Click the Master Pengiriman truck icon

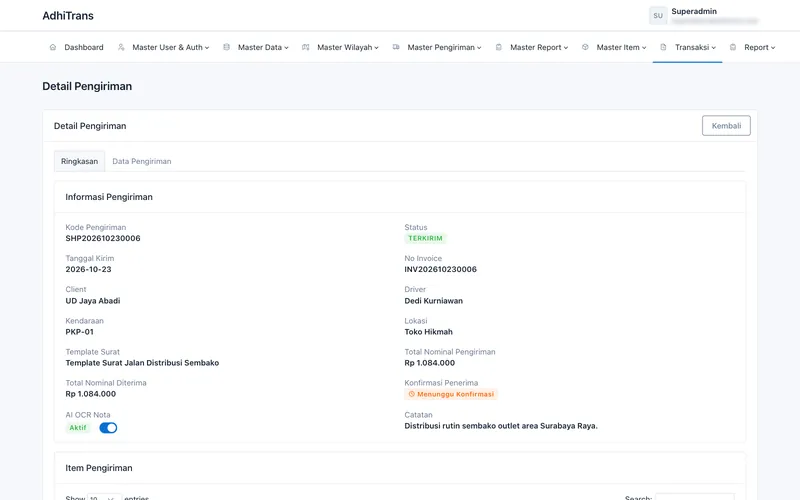tap(396, 47)
